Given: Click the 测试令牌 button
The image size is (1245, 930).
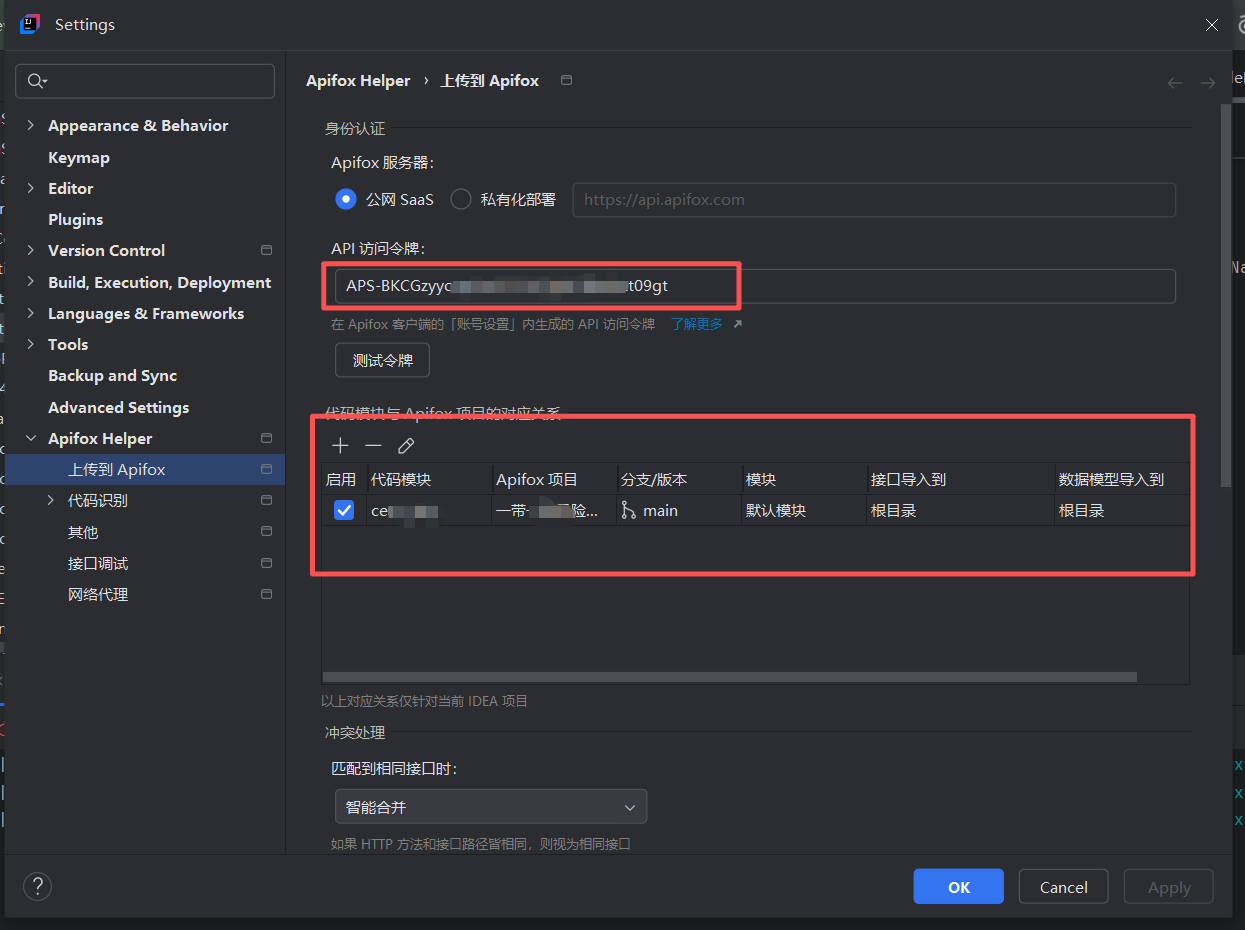Looking at the screenshot, I should click(x=382, y=360).
